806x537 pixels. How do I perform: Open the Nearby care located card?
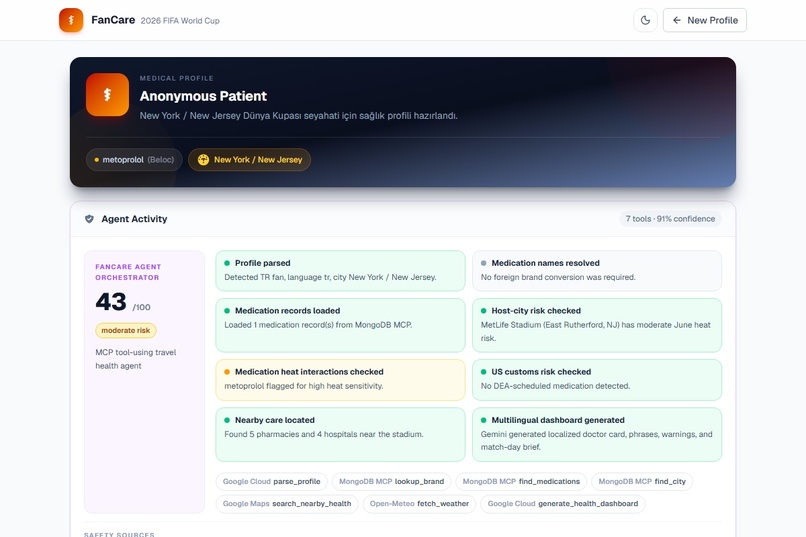point(340,434)
